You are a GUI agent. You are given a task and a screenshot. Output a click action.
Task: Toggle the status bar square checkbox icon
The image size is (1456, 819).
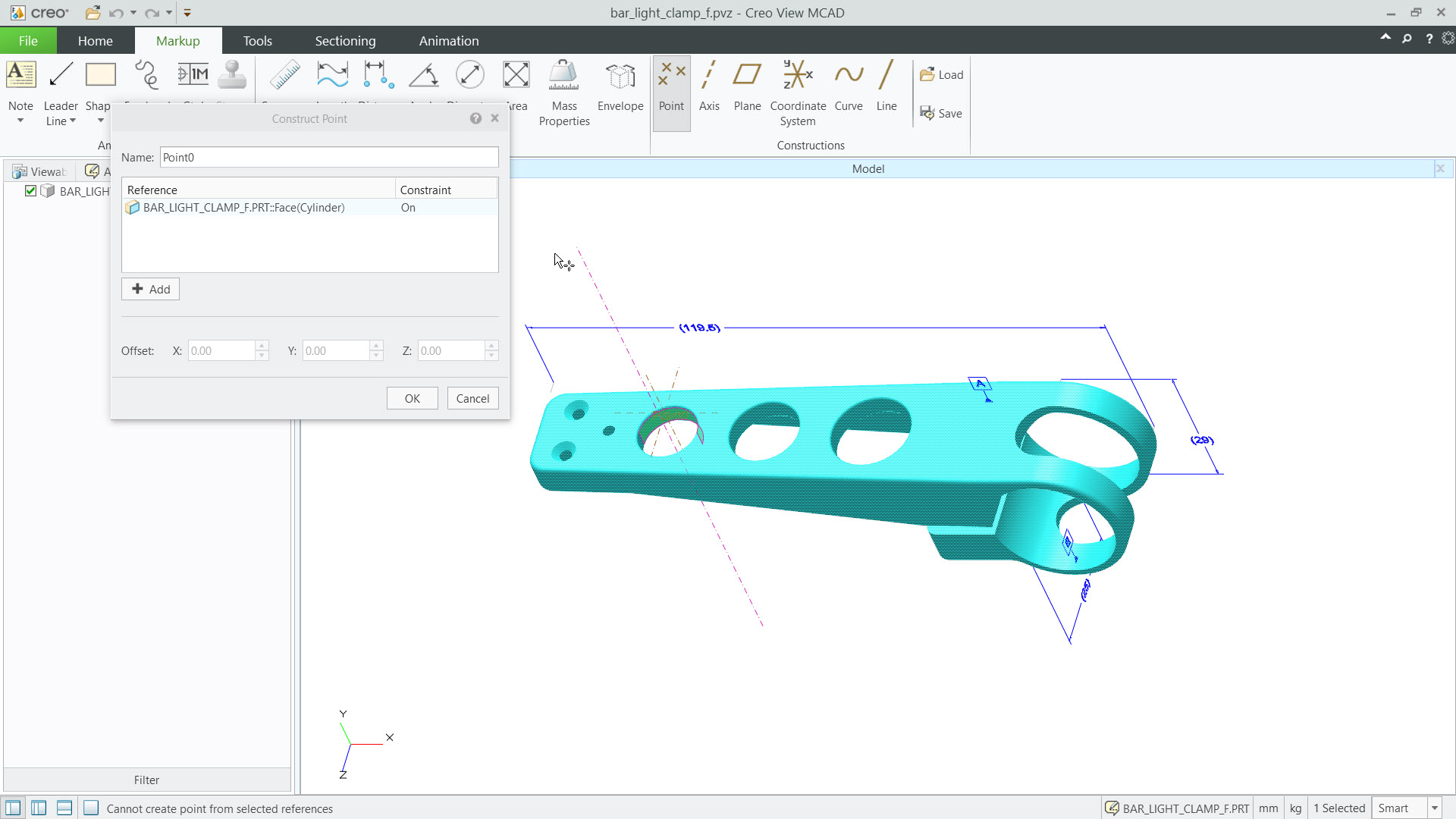point(91,808)
